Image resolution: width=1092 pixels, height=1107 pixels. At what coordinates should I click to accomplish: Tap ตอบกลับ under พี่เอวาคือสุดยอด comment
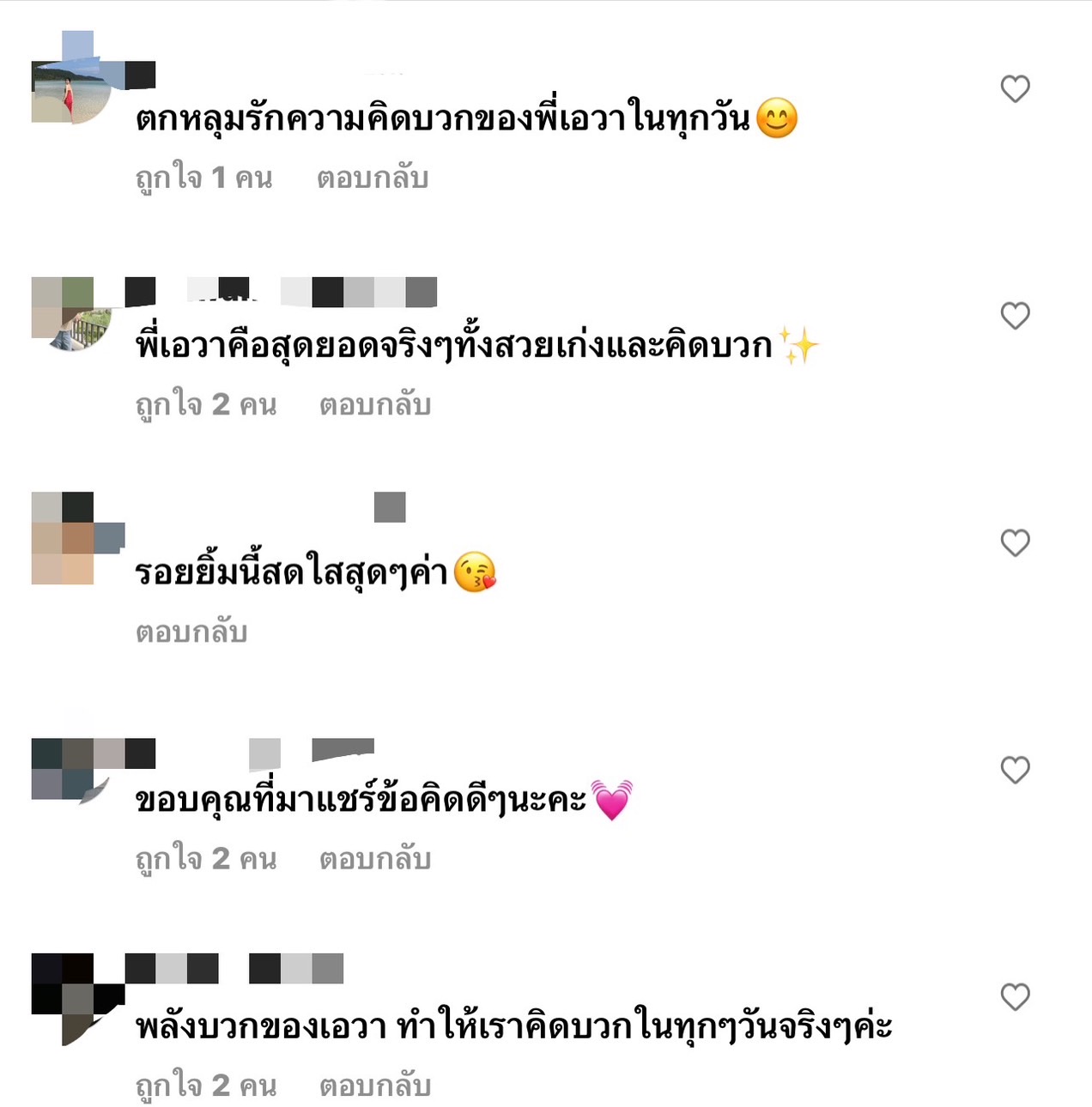point(375,404)
